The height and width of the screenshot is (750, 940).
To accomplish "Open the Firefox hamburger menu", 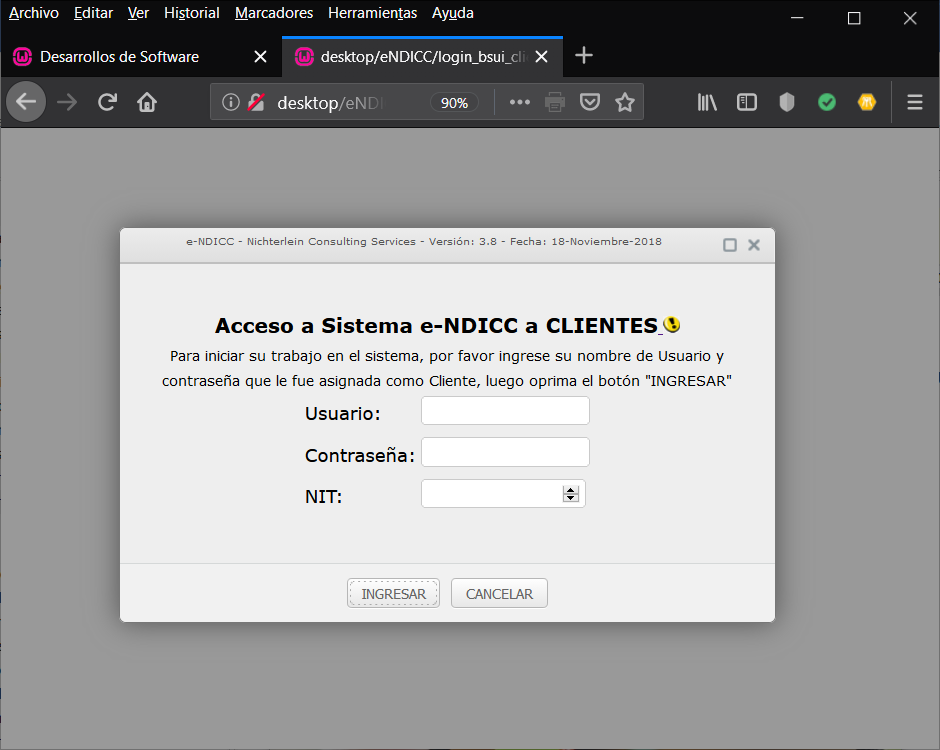I will pos(914,102).
